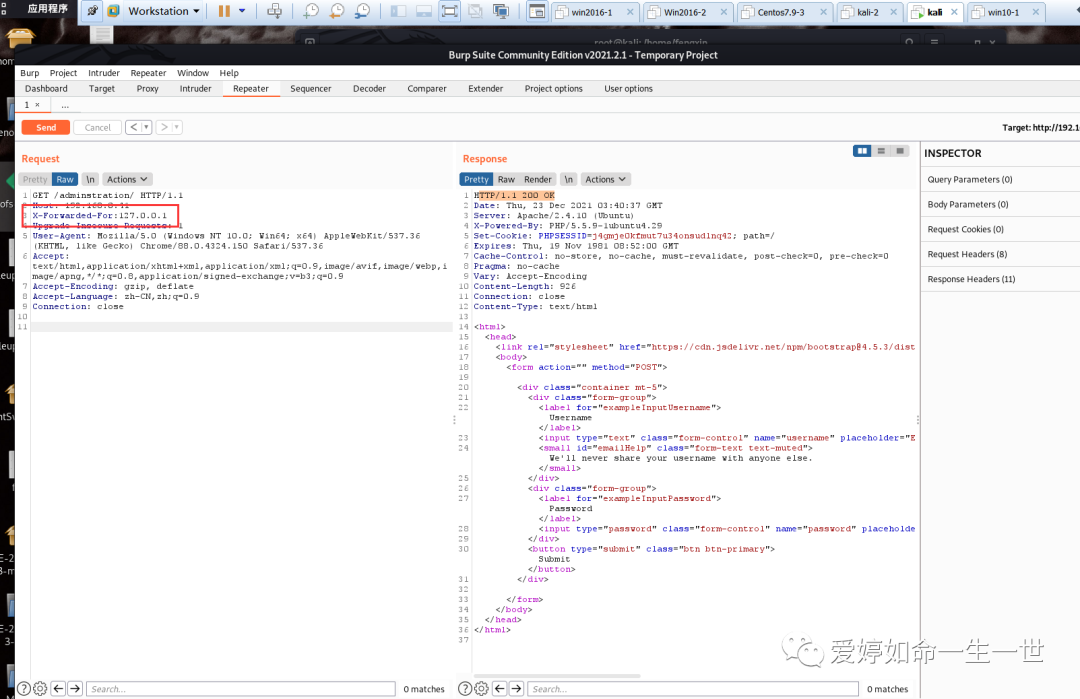The image size is (1080, 699).
Task: Expand Response Headers (11) in the Inspector
Action: (1000, 278)
